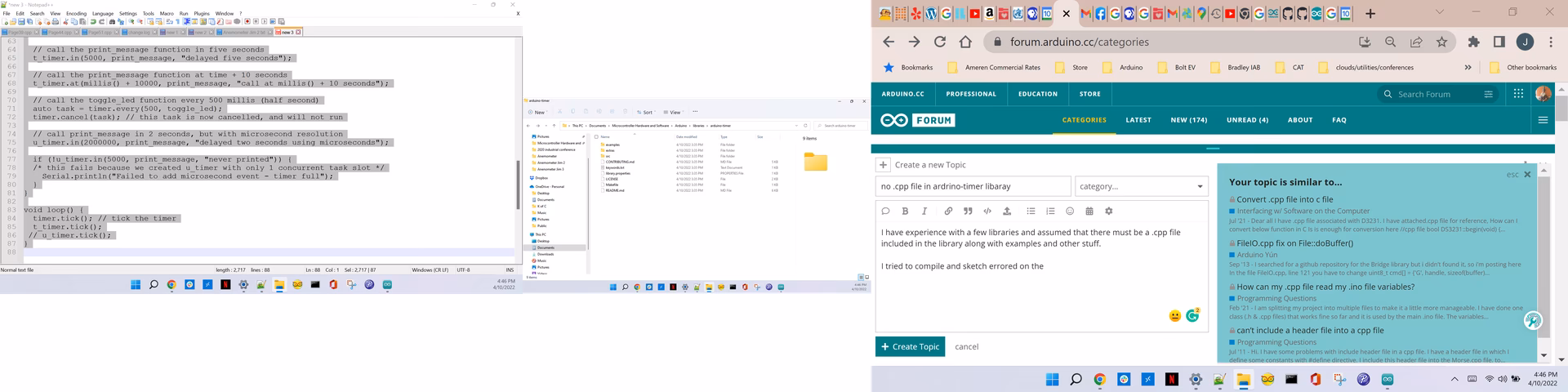Open the editor options gear menu
This screenshot has width=1568, height=392.
[1109, 212]
